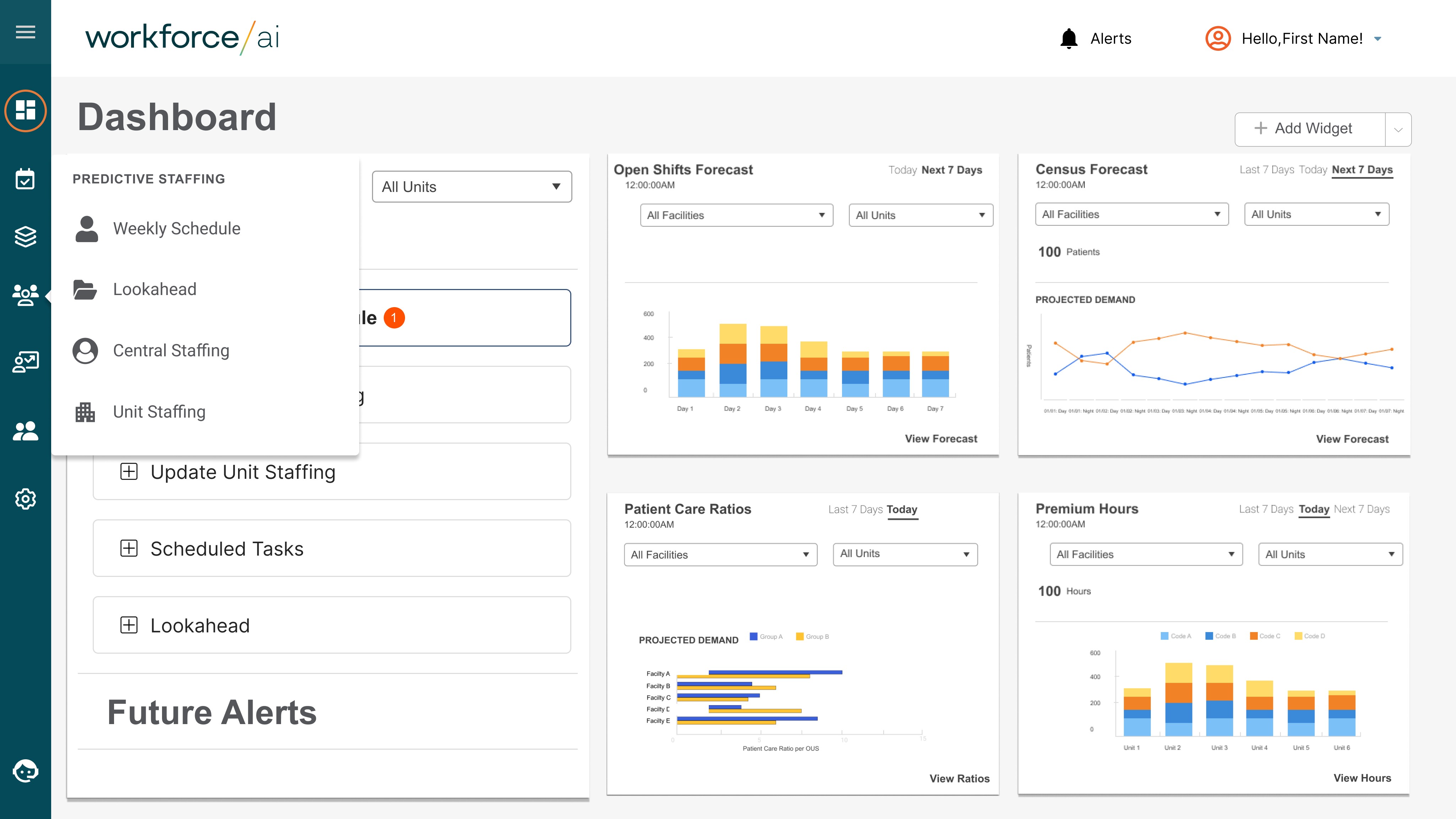The width and height of the screenshot is (1456, 819).
Task: Open Open Shifts All Facilities dropdown
Action: [x=736, y=215]
